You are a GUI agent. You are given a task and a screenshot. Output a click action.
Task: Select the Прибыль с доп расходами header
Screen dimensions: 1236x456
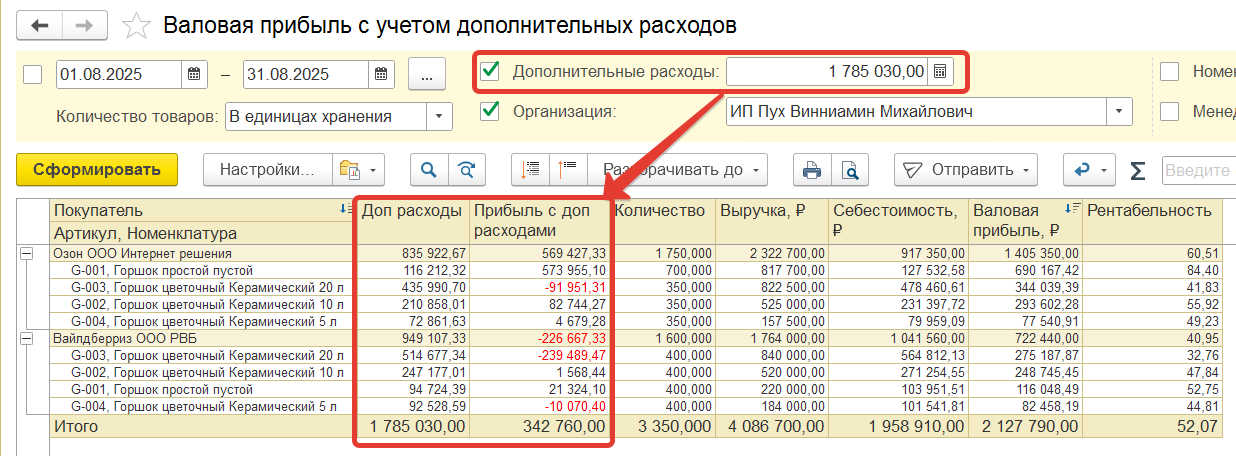coord(540,221)
